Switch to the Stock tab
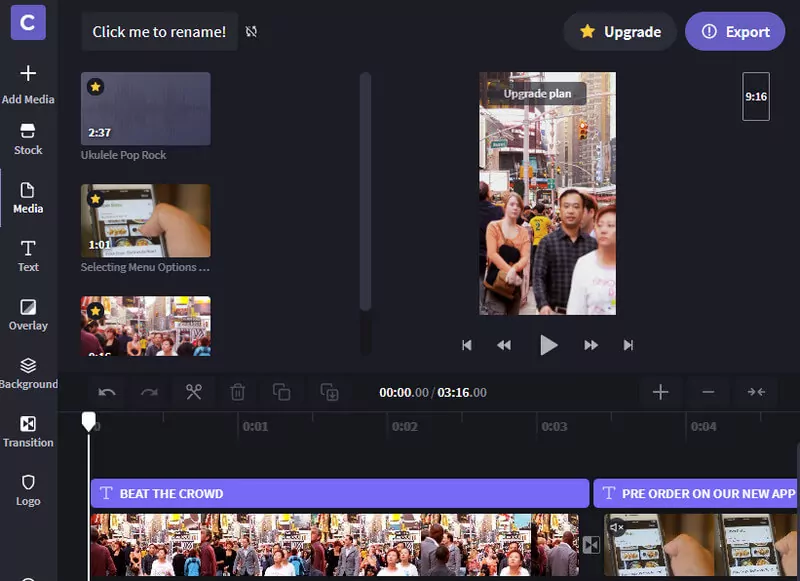This screenshot has width=800, height=581. (x=28, y=139)
